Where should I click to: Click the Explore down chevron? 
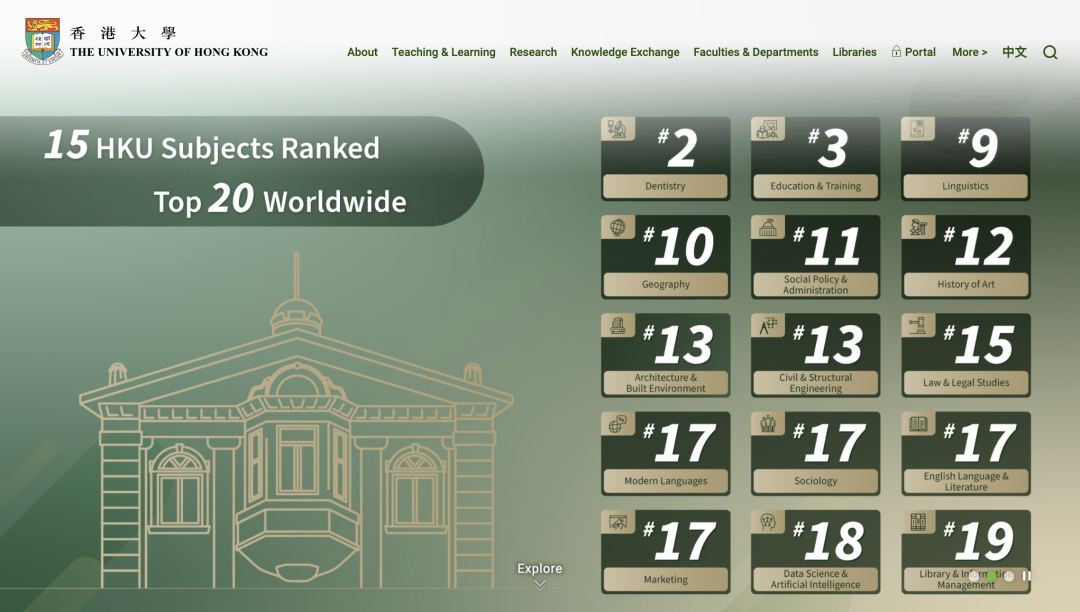point(540,585)
